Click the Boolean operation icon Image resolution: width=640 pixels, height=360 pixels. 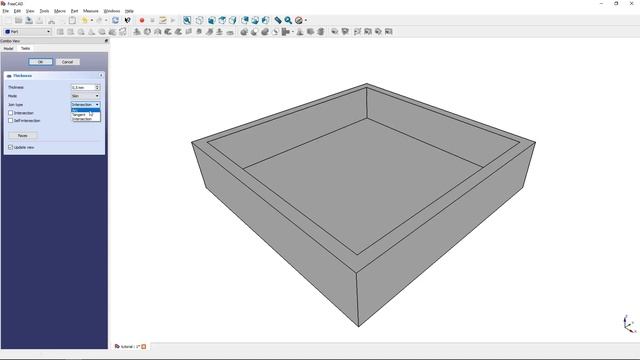click(x=244, y=31)
